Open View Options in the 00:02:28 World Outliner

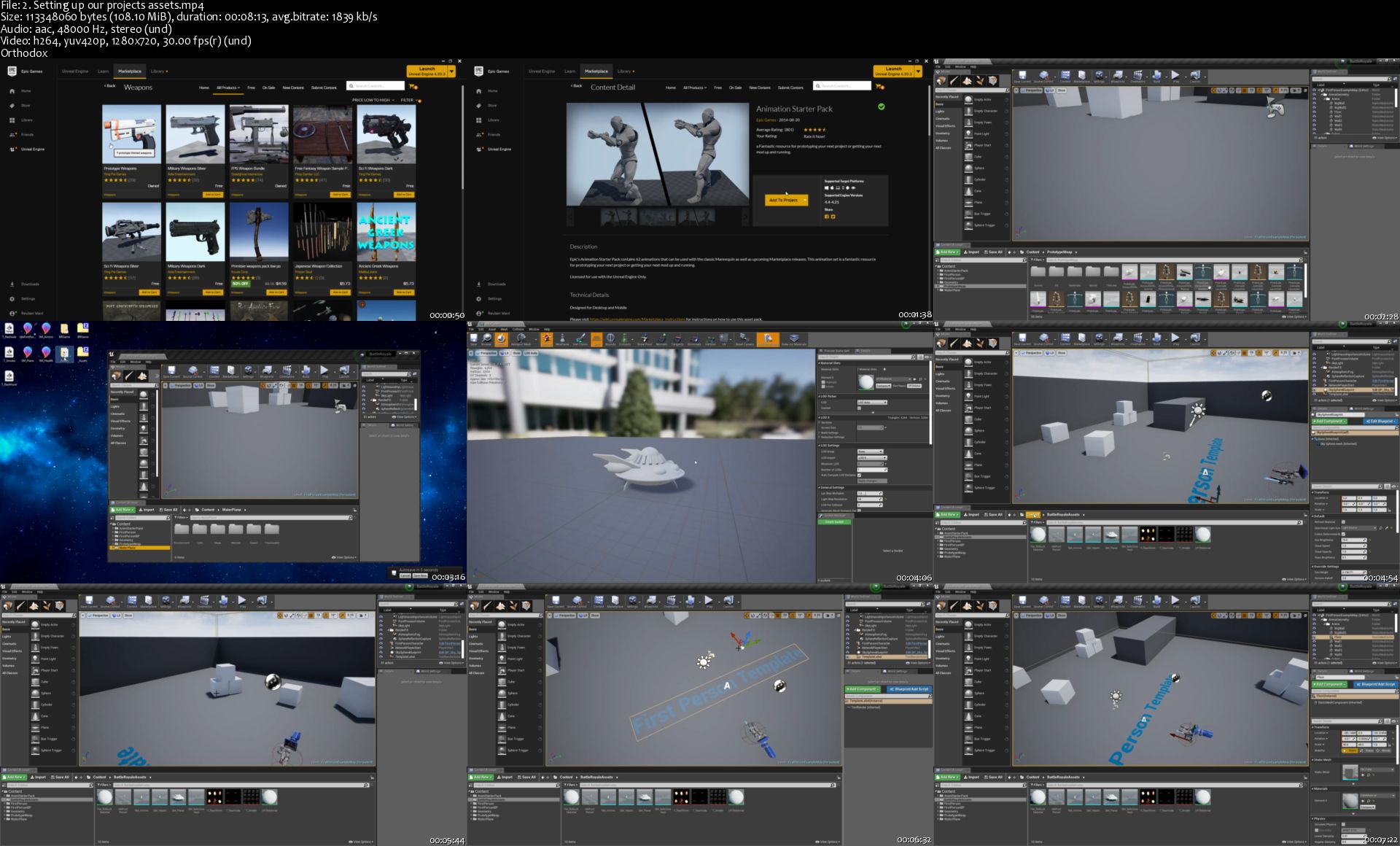1384,137
